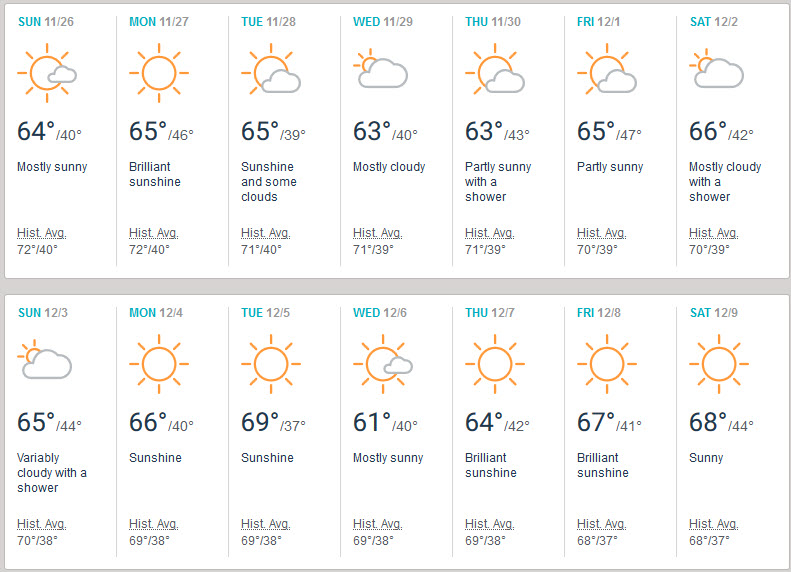Click the sun icon for SAT 12/9
This screenshot has height=572, width=791.
point(717,364)
